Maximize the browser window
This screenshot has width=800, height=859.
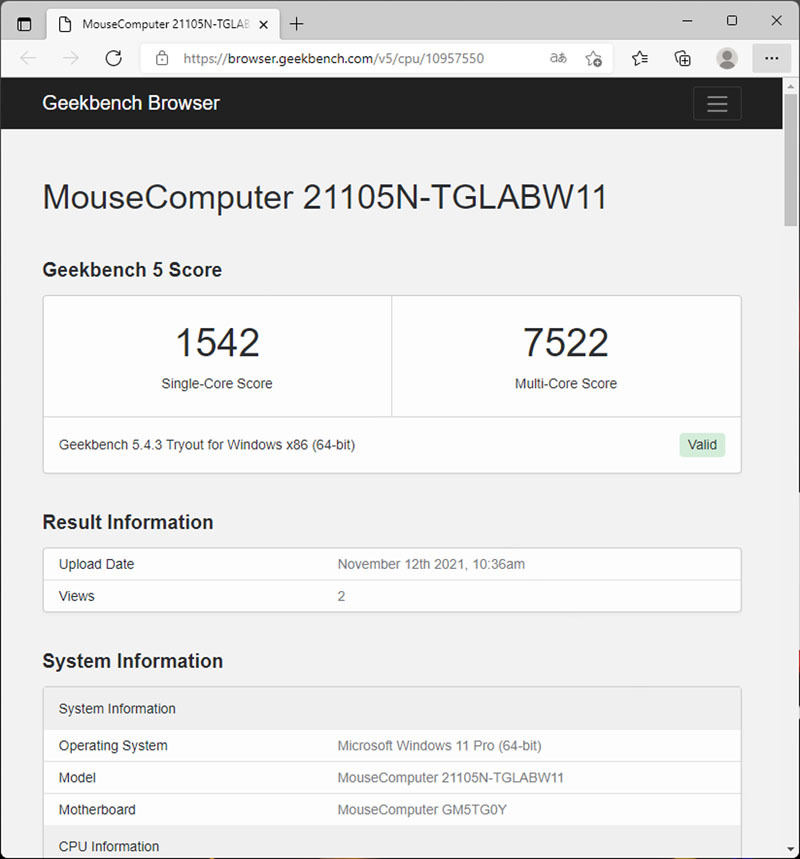point(732,21)
